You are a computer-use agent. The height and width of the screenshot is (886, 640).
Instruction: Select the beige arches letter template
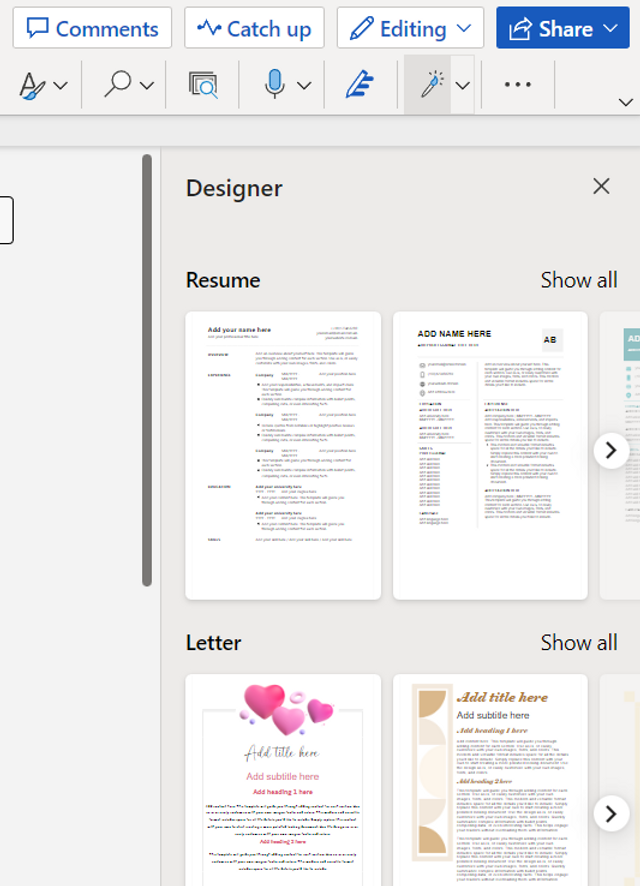[490, 780]
